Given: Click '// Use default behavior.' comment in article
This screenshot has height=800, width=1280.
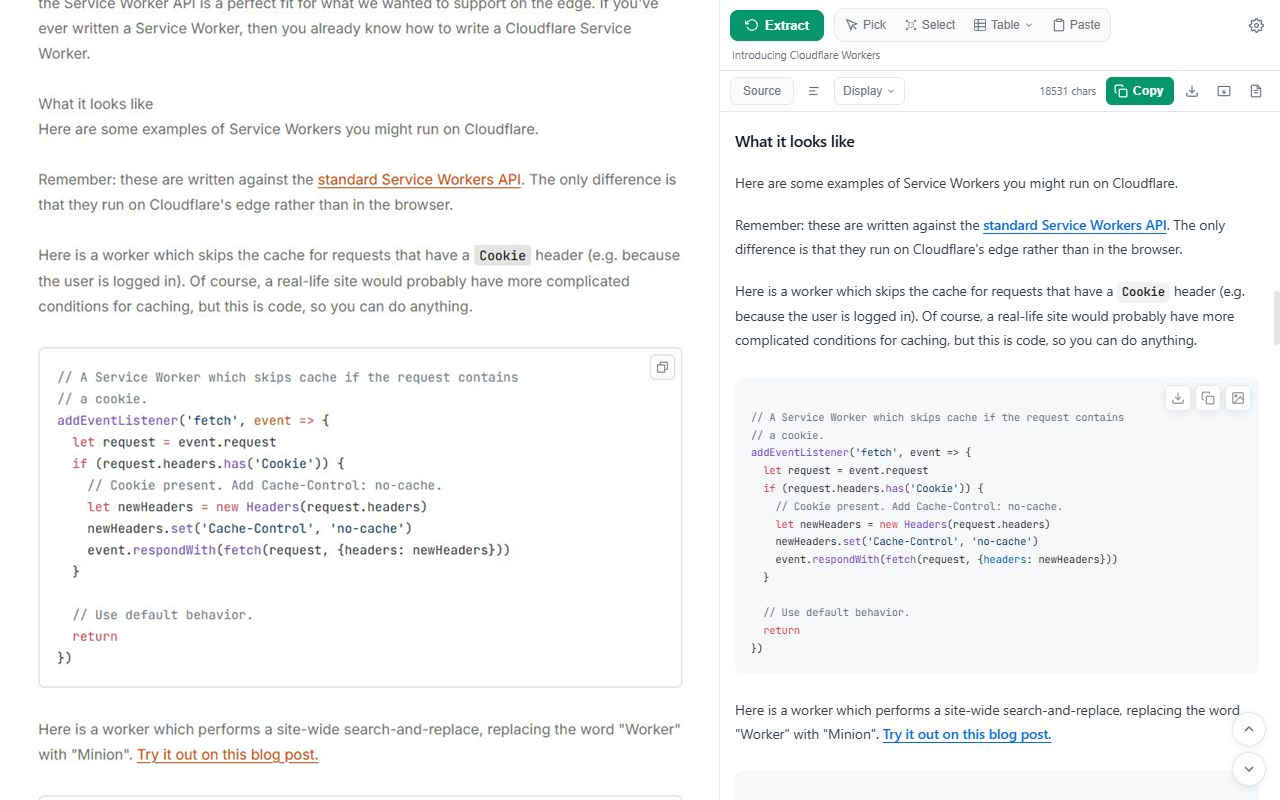Looking at the screenshot, I should 163,615.
